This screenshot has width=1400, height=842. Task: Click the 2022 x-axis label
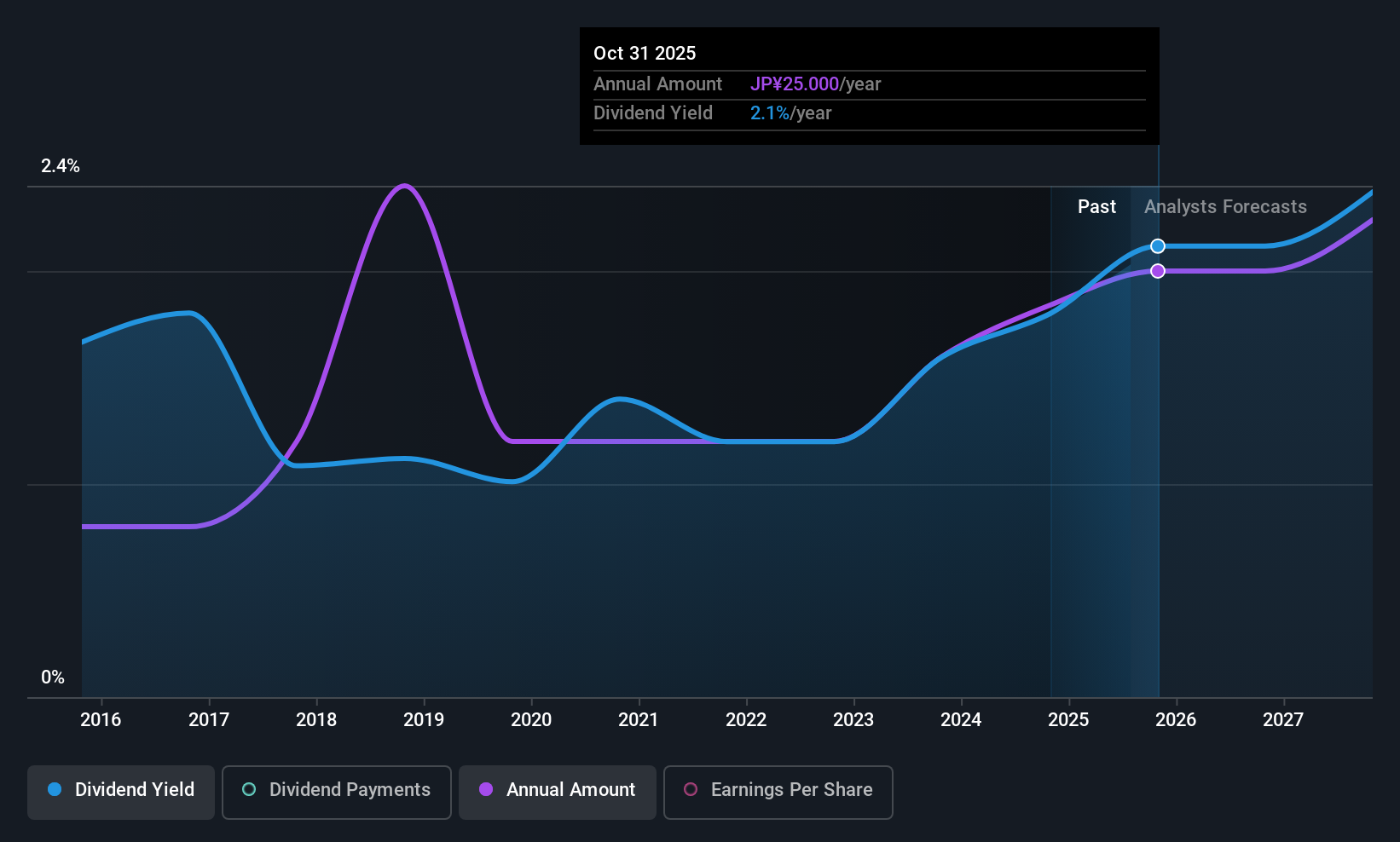click(746, 720)
